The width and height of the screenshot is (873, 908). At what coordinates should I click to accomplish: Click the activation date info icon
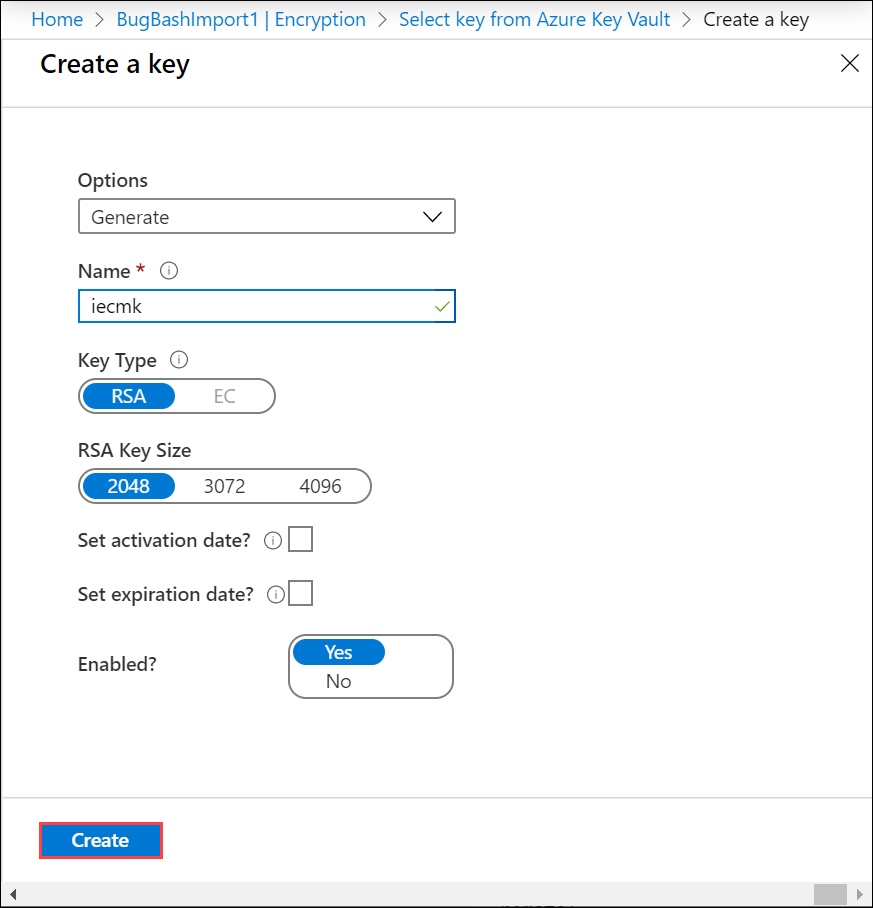[273, 539]
